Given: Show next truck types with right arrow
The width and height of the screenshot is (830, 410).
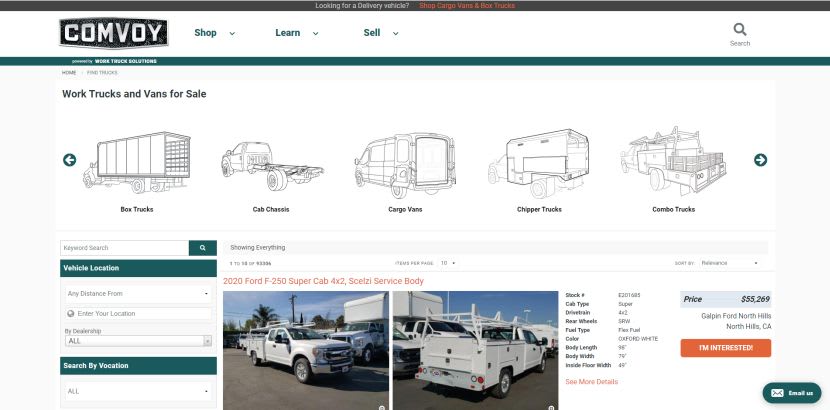Looking at the screenshot, I should 760,160.
